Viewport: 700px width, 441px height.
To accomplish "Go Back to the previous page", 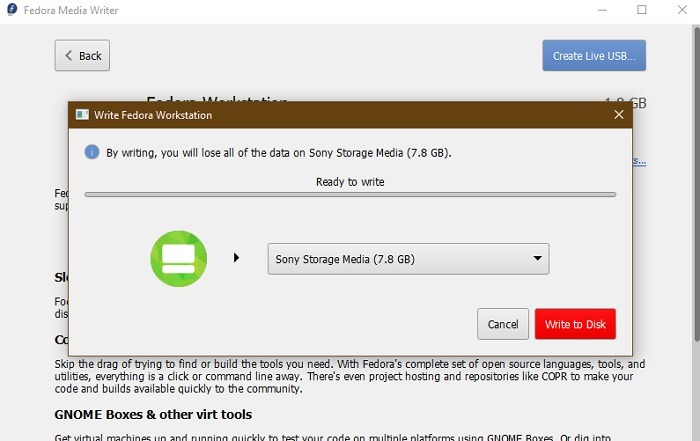I will (x=82, y=55).
